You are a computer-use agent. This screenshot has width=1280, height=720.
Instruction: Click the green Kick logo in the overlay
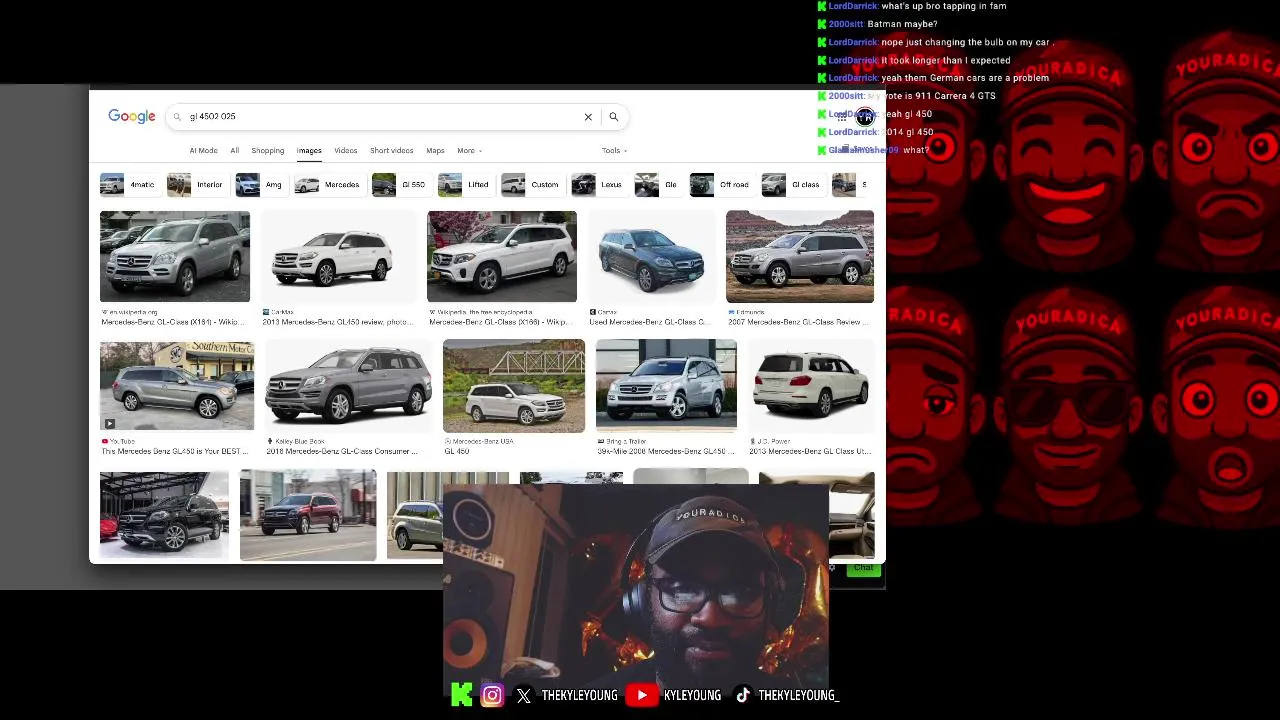click(461, 695)
